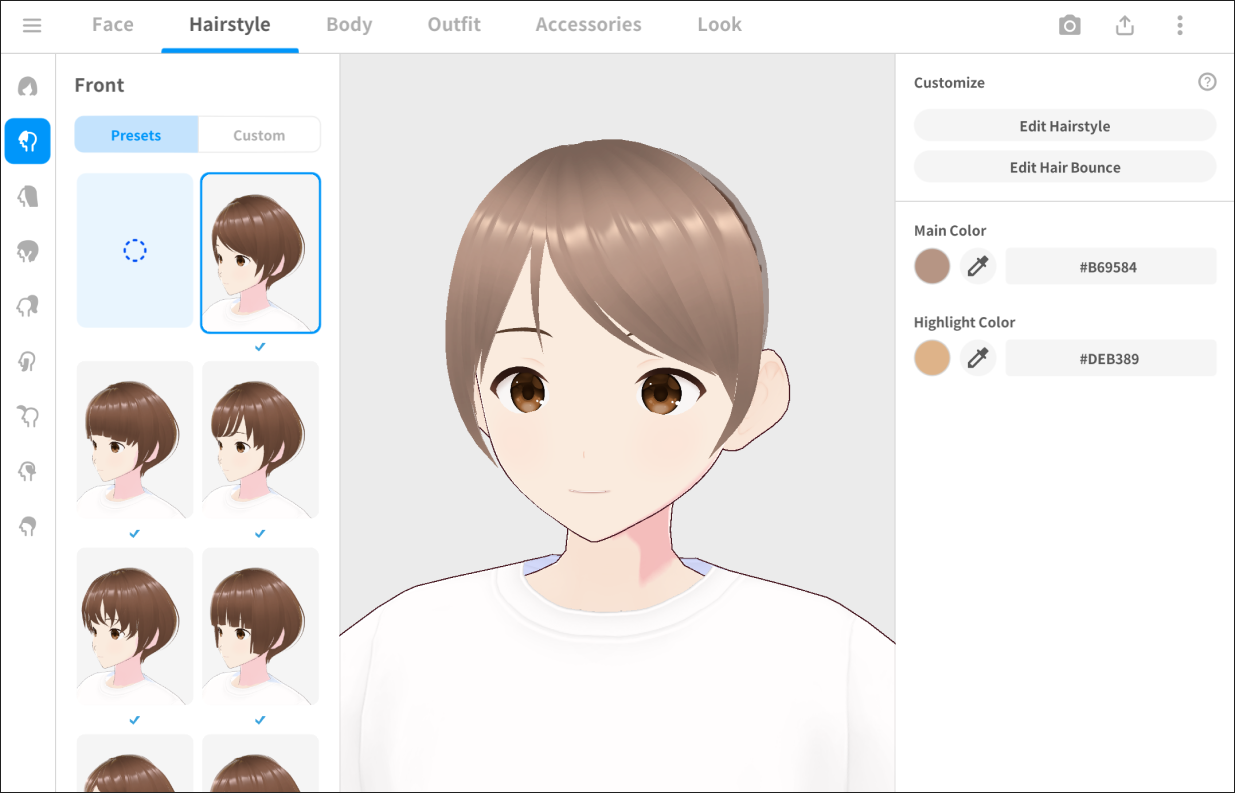The height and width of the screenshot is (793, 1235).
Task: Click the camera capture icon
Action: pyautogui.click(x=1069, y=25)
